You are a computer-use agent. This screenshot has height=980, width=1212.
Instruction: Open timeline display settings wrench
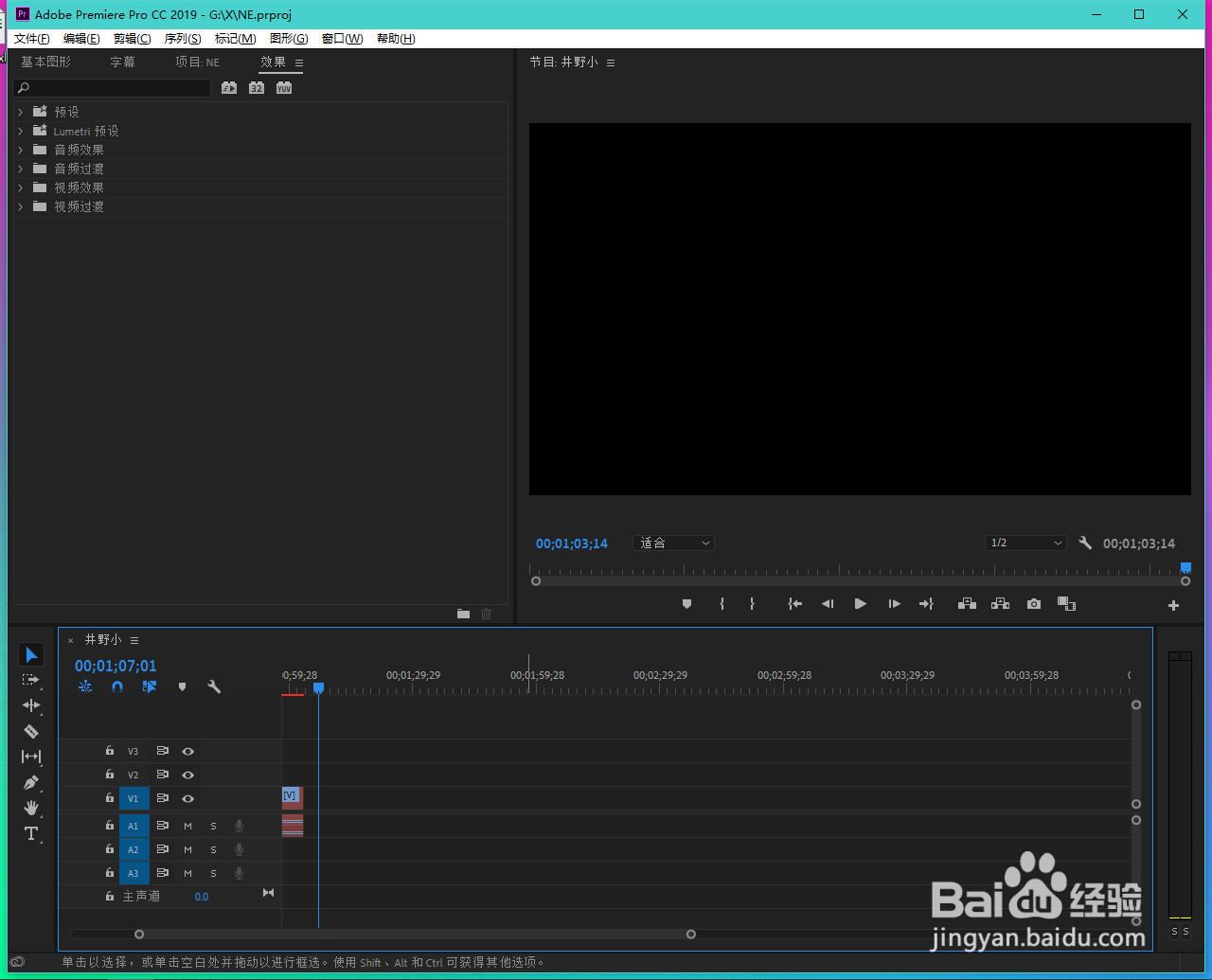[214, 686]
